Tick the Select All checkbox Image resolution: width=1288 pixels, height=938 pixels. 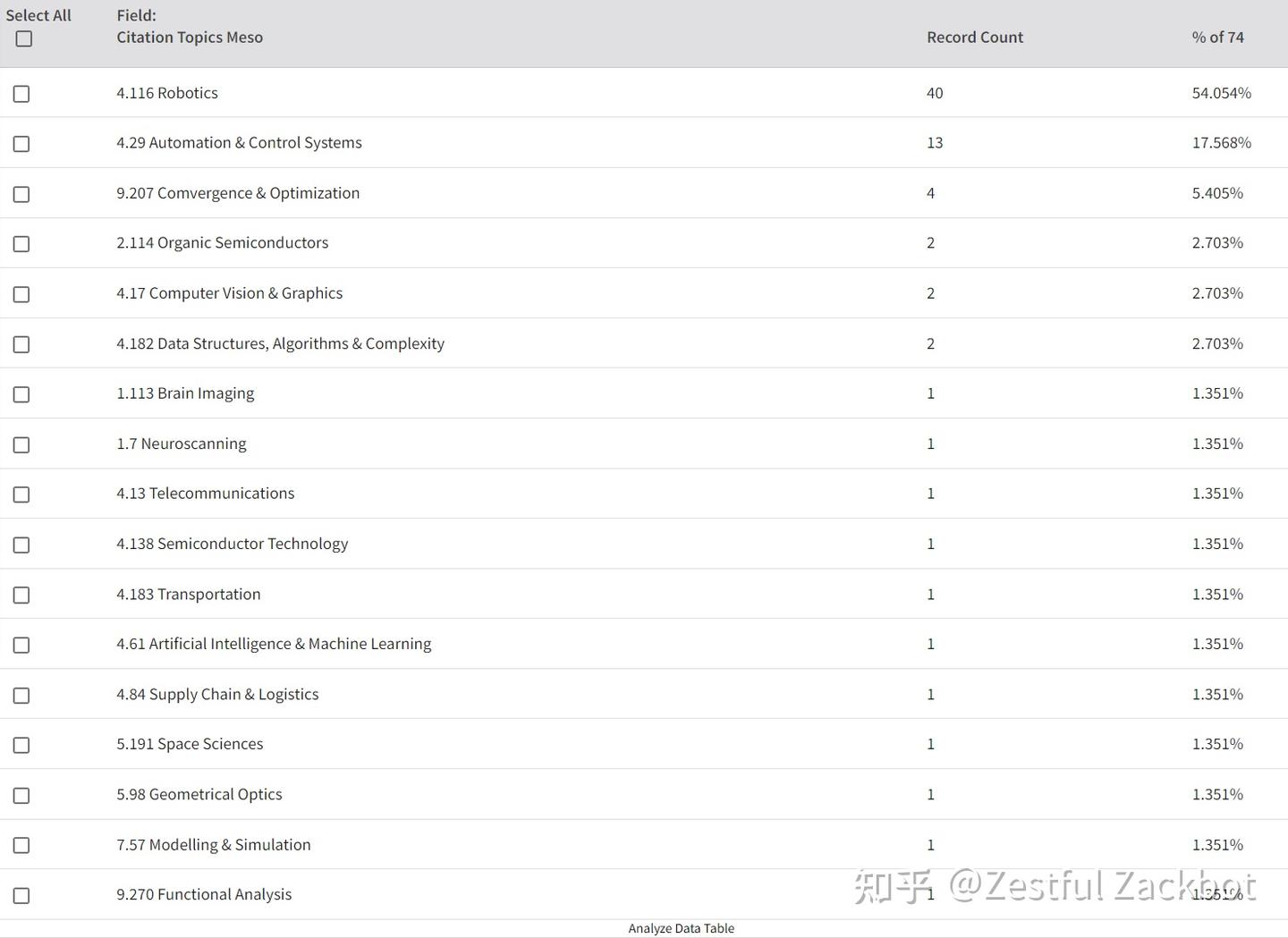point(24,38)
